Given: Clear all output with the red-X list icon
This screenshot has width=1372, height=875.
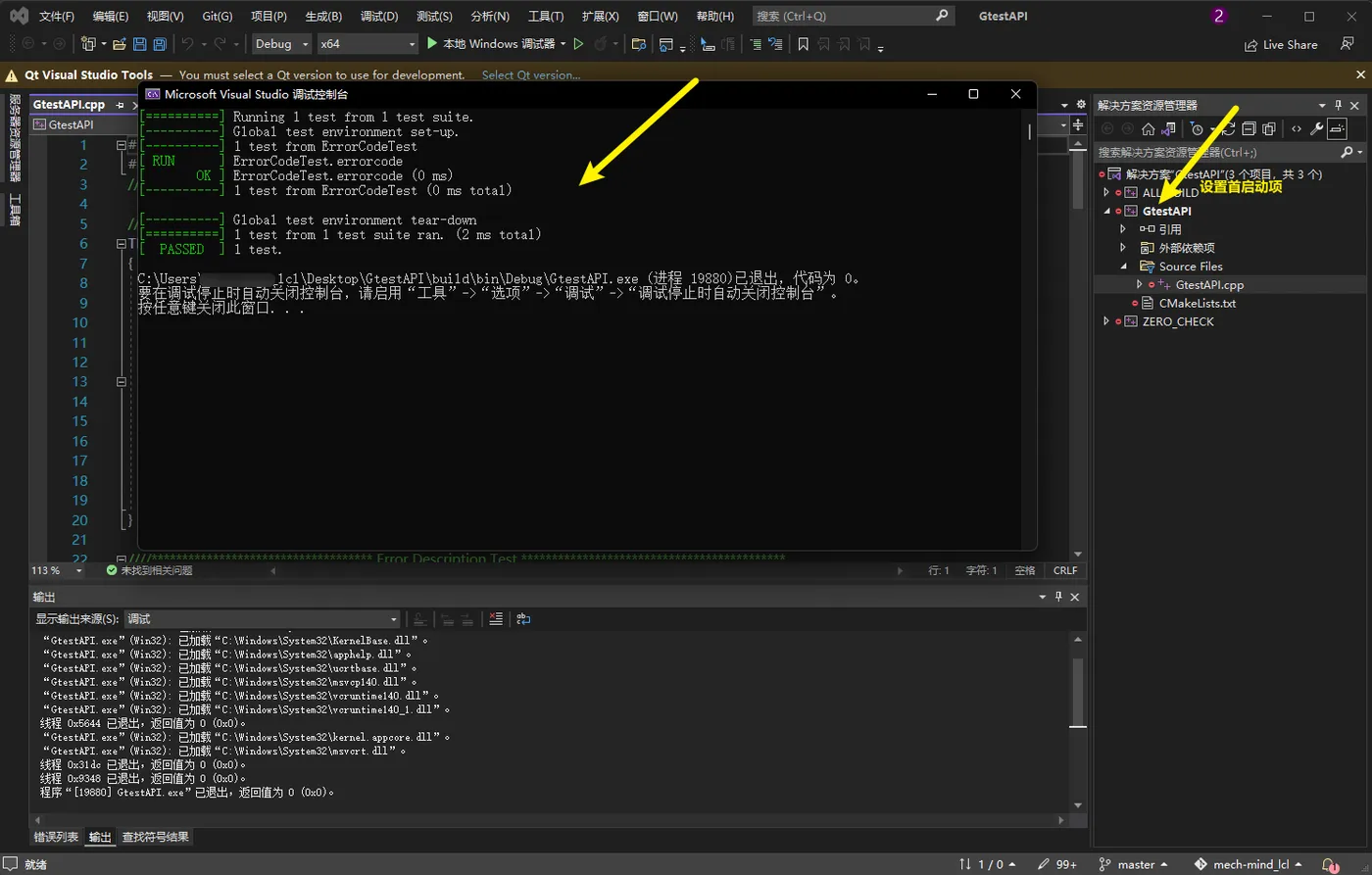Looking at the screenshot, I should coord(496,618).
